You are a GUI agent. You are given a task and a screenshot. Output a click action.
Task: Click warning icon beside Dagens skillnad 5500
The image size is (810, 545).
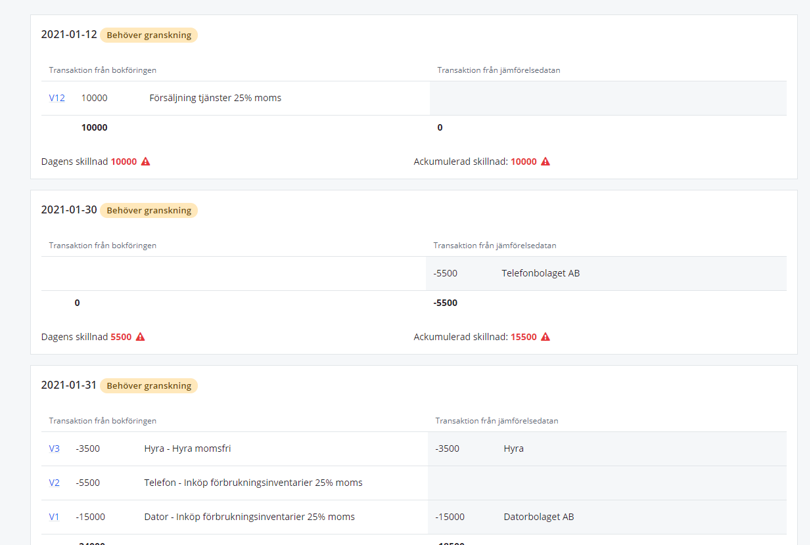point(140,337)
